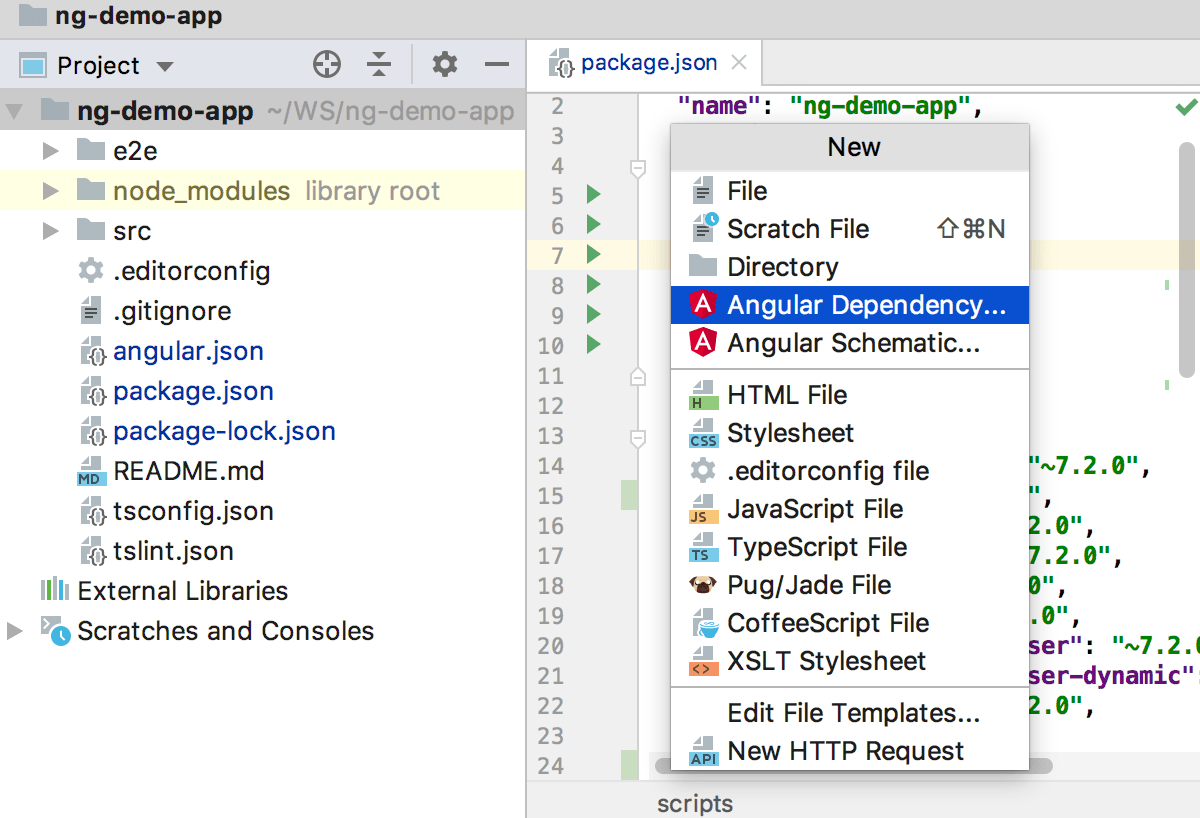Select Angular Dependency... from New menu
Viewport: 1200px width, 818px height.
[866, 306]
